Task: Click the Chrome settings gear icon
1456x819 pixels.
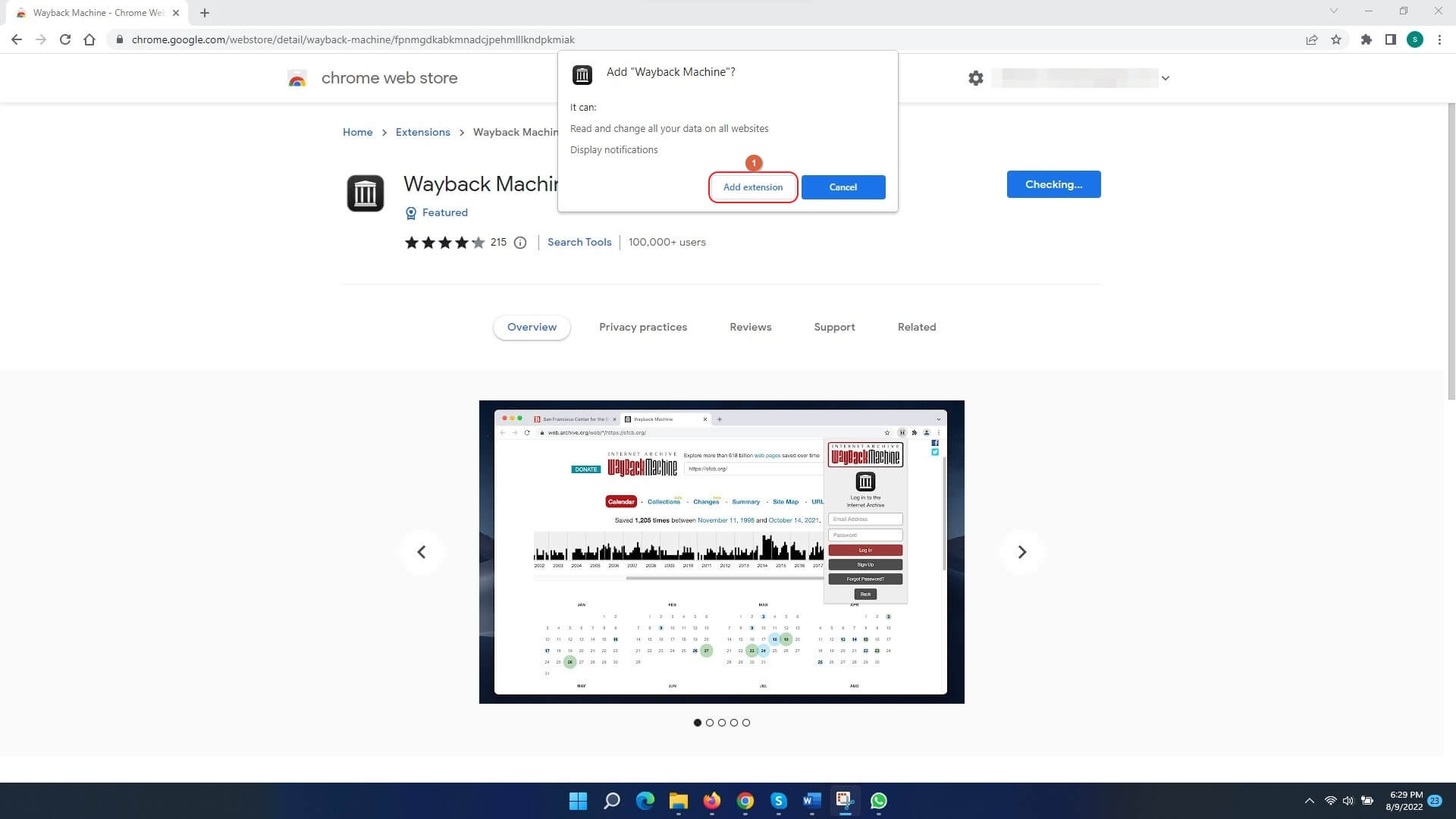Action: tap(977, 78)
